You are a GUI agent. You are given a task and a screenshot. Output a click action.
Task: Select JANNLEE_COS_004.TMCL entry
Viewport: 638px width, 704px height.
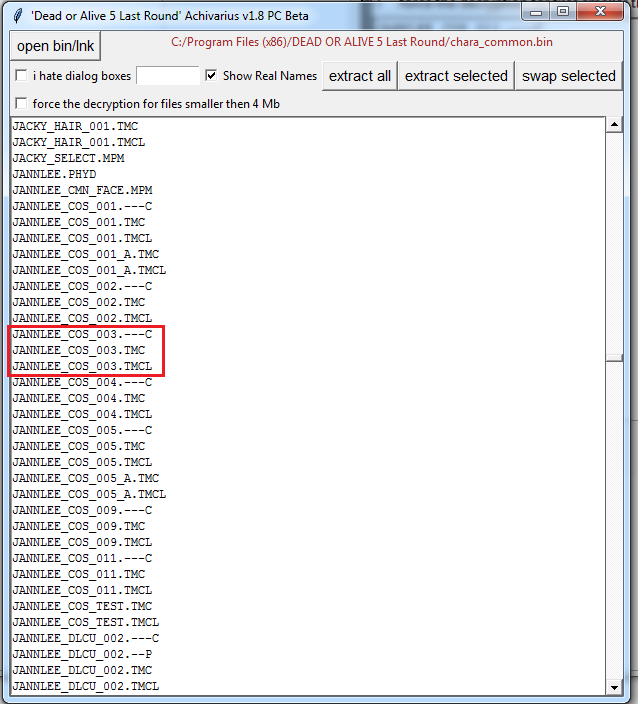click(83, 414)
